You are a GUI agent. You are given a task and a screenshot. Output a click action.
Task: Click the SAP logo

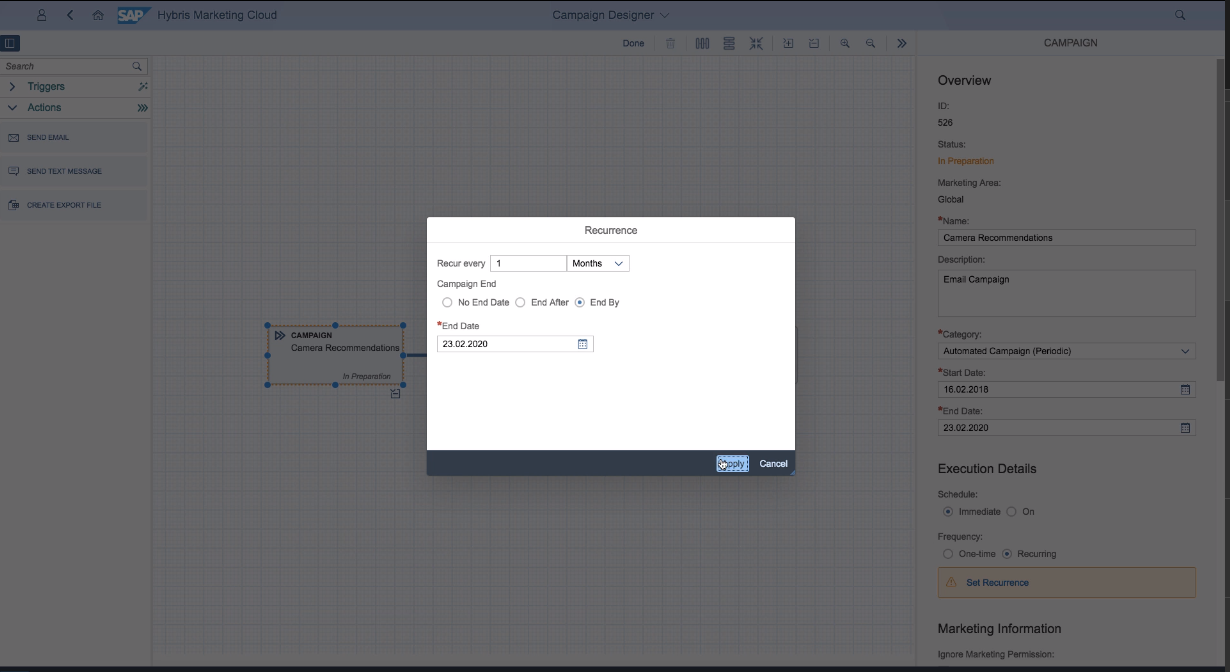(x=134, y=15)
